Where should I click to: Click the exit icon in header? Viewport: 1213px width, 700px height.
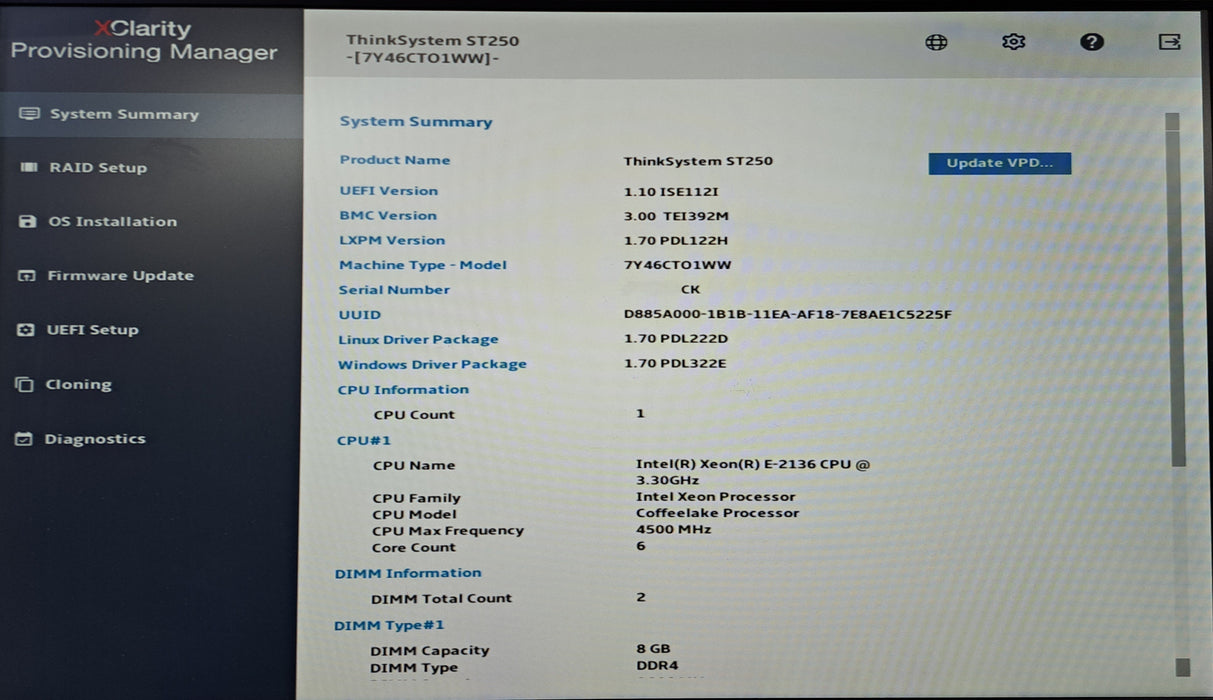click(1169, 42)
